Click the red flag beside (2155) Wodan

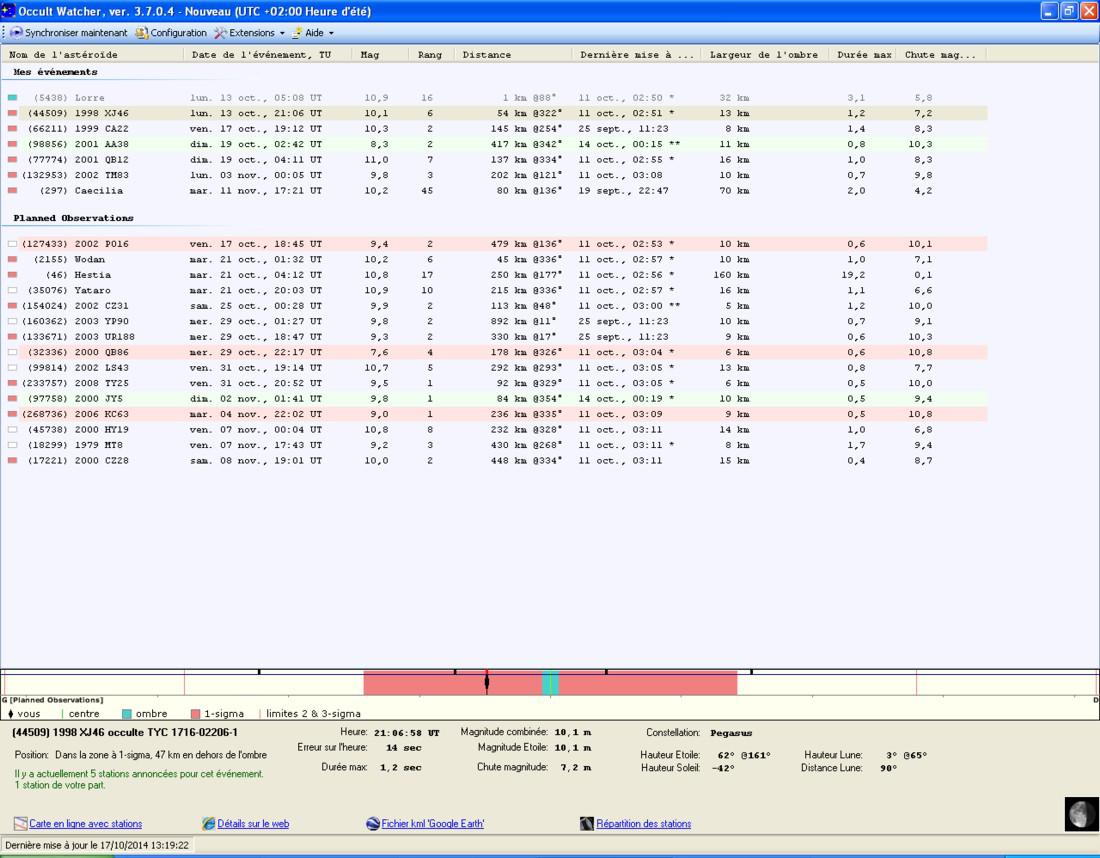[13, 260]
